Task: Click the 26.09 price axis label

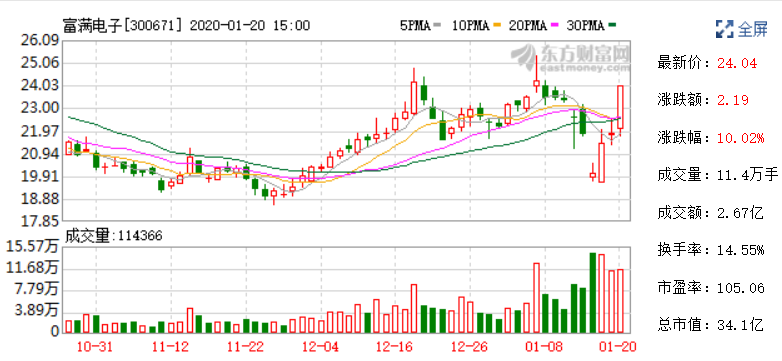Action: click(x=40, y=41)
